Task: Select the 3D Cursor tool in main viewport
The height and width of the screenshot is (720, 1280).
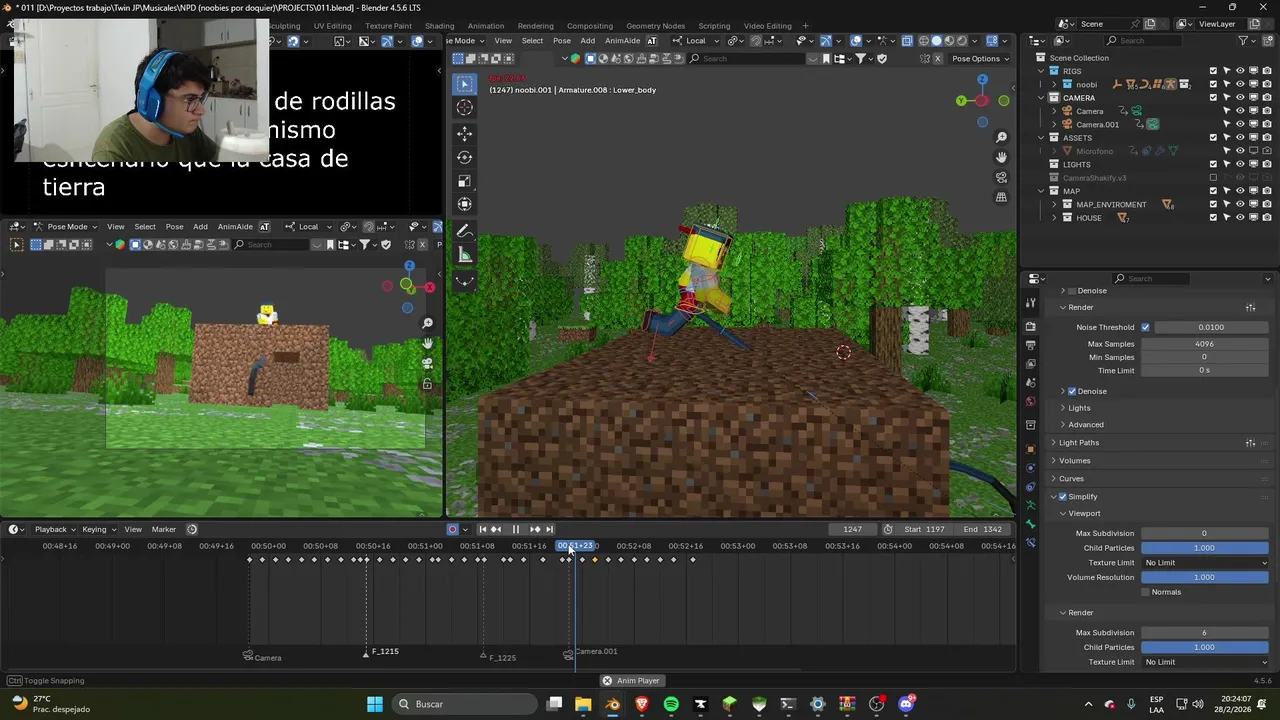Action: coord(464,108)
